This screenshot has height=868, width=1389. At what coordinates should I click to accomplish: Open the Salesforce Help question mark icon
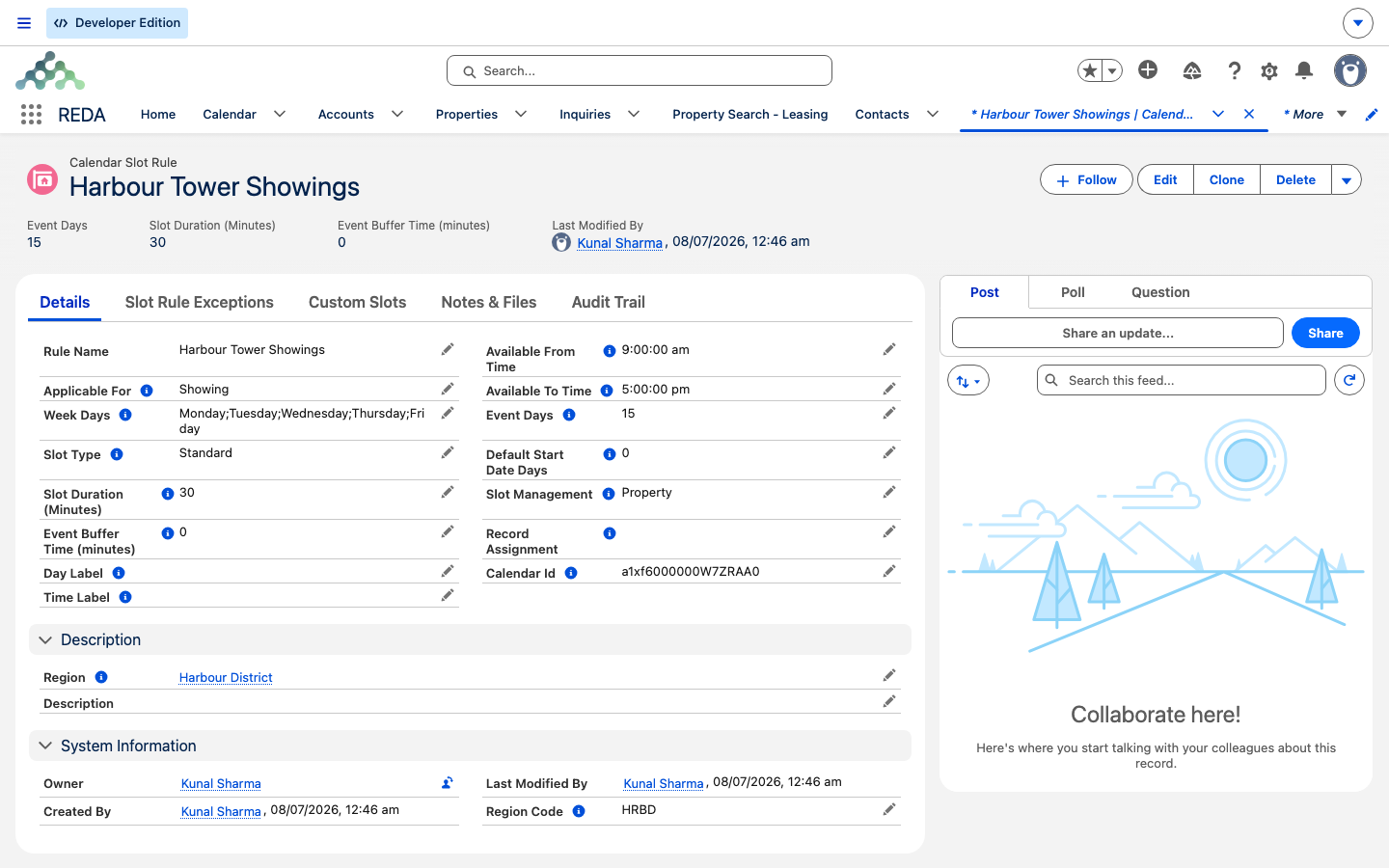[1234, 70]
